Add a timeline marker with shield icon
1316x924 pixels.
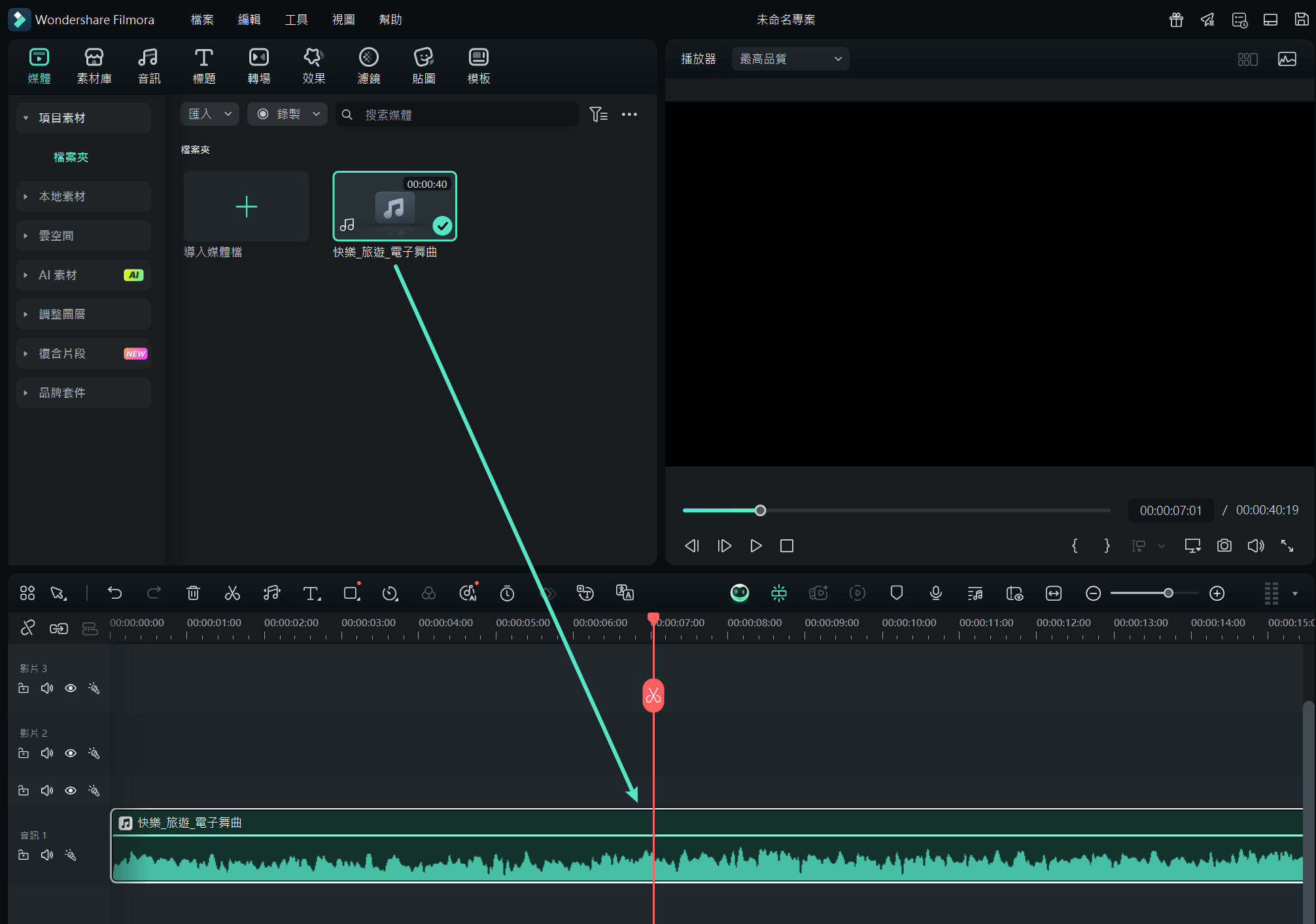(897, 593)
